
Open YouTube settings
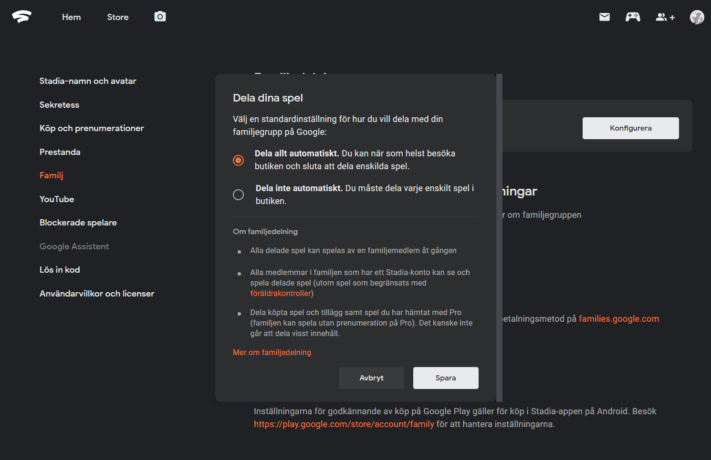tap(57, 199)
